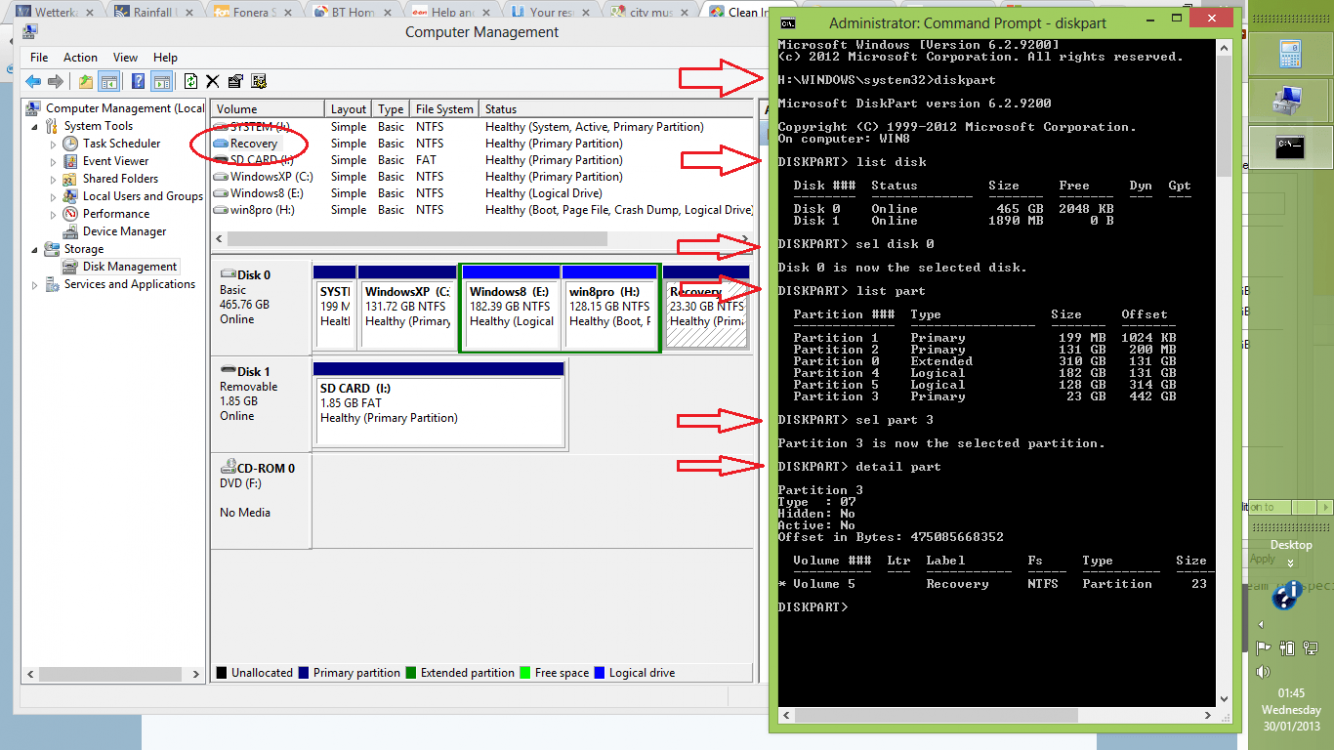The height and width of the screenshot is (750, 1334).
Task: Click the Up one level folder icon
Action: point(86,82)
